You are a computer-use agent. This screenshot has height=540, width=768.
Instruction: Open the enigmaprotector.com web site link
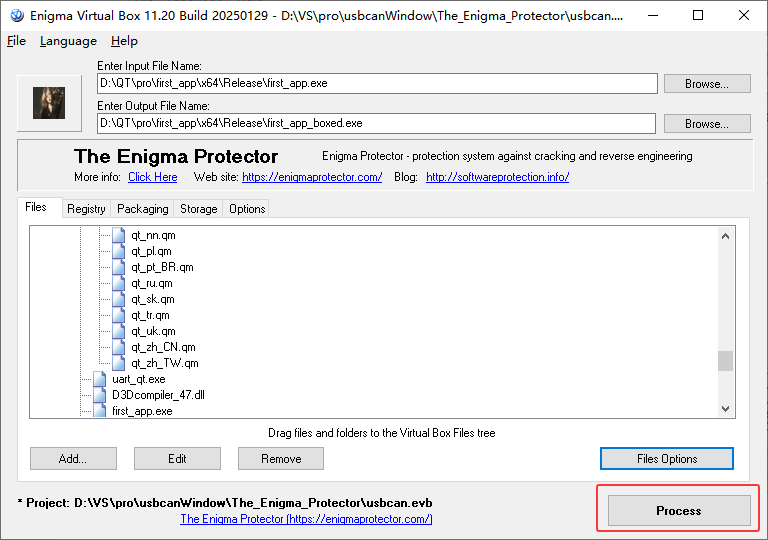(312, 177)
